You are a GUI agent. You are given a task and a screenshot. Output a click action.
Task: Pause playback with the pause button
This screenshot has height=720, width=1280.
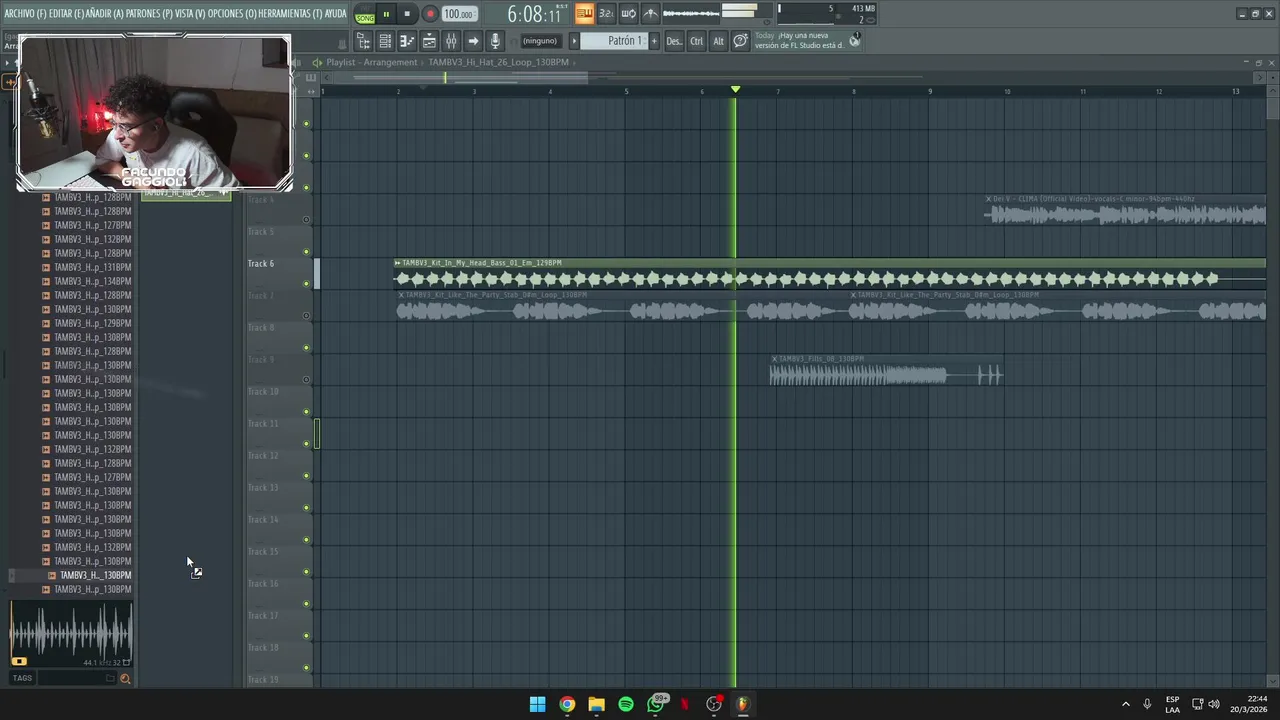pos(386,14)
